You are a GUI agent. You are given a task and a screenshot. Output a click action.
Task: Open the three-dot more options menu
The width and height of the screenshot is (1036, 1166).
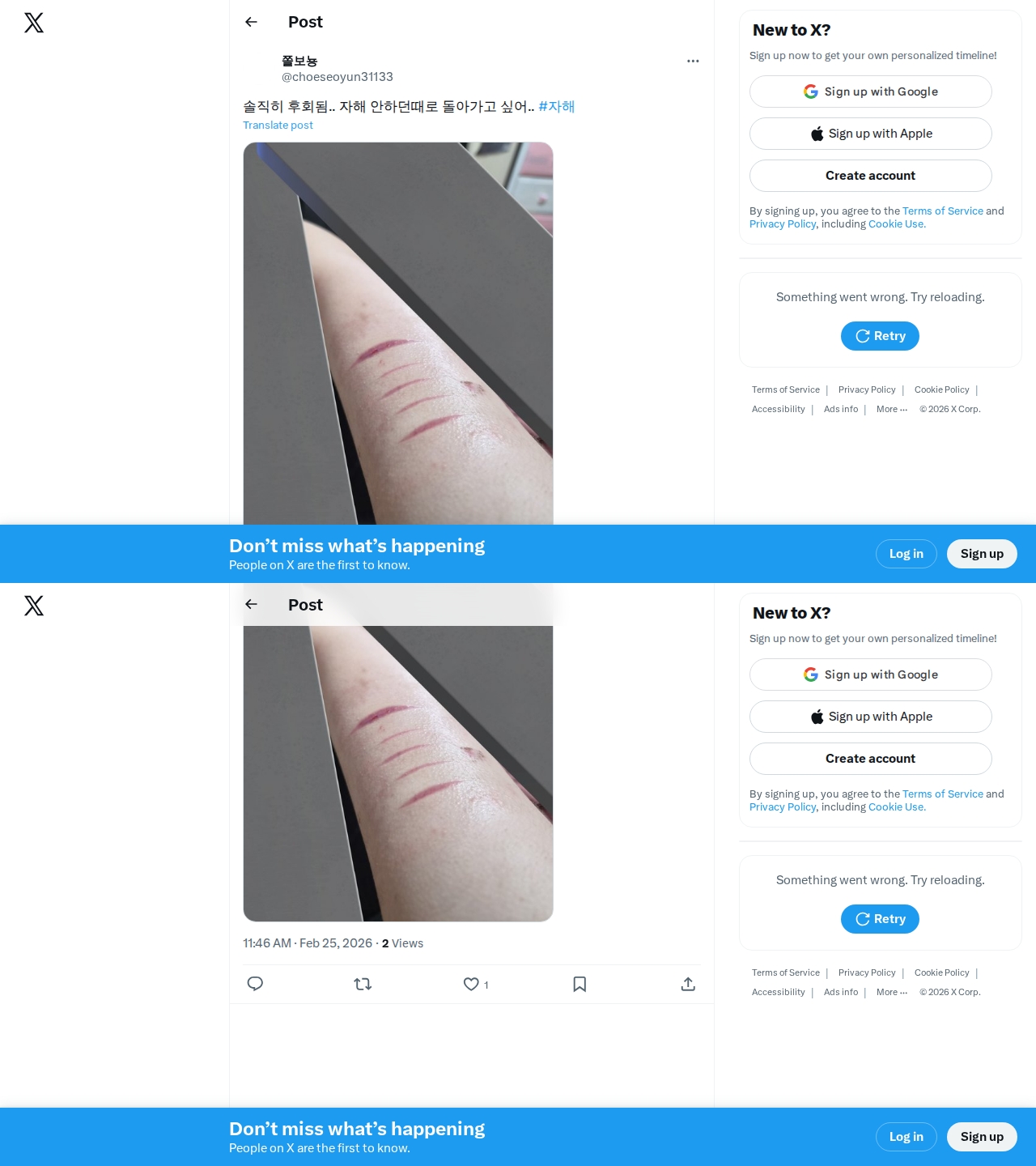pyautogui.click(x=693, y=61)
